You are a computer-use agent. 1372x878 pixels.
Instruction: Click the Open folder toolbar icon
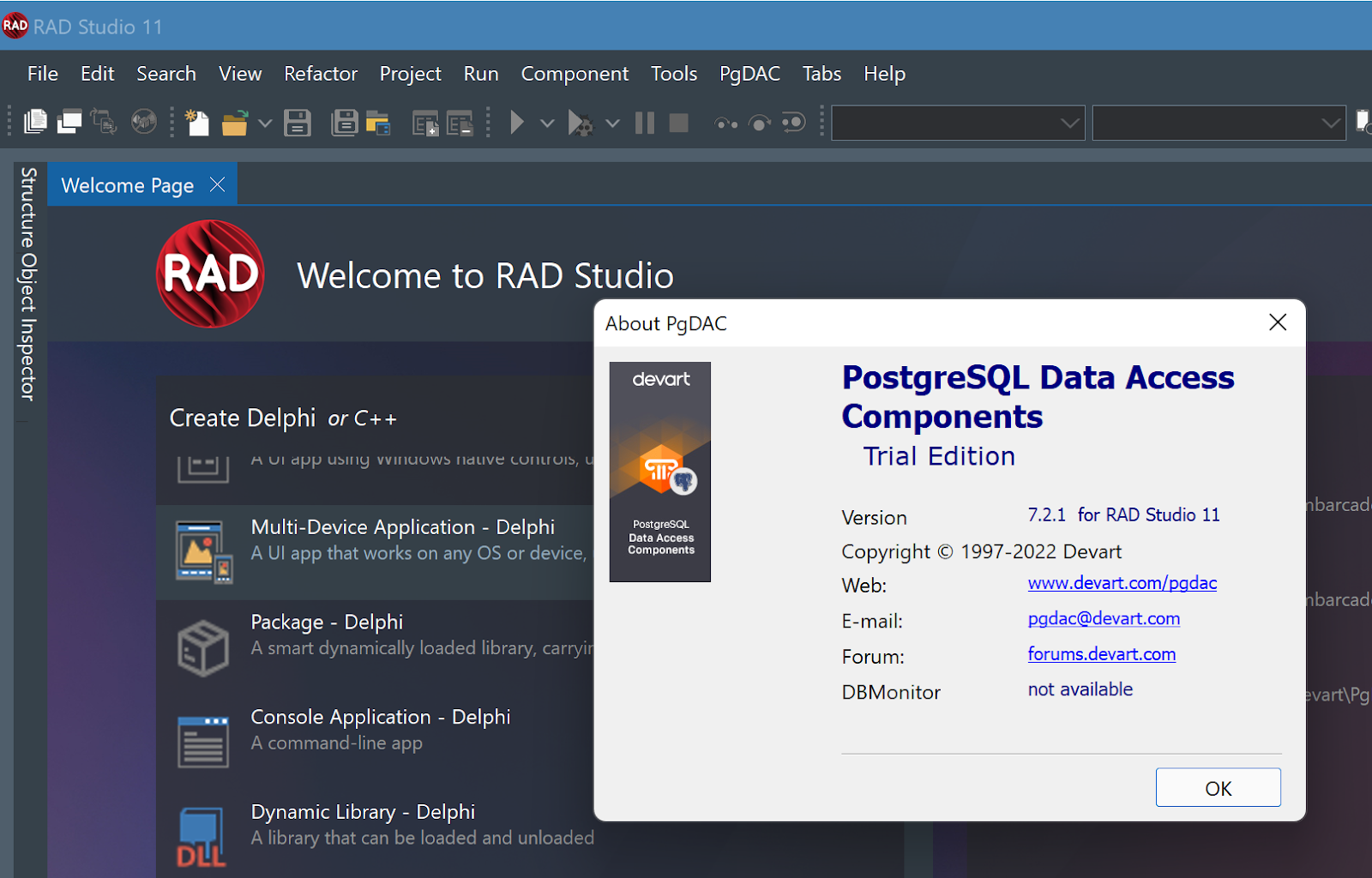pos(234,123)
